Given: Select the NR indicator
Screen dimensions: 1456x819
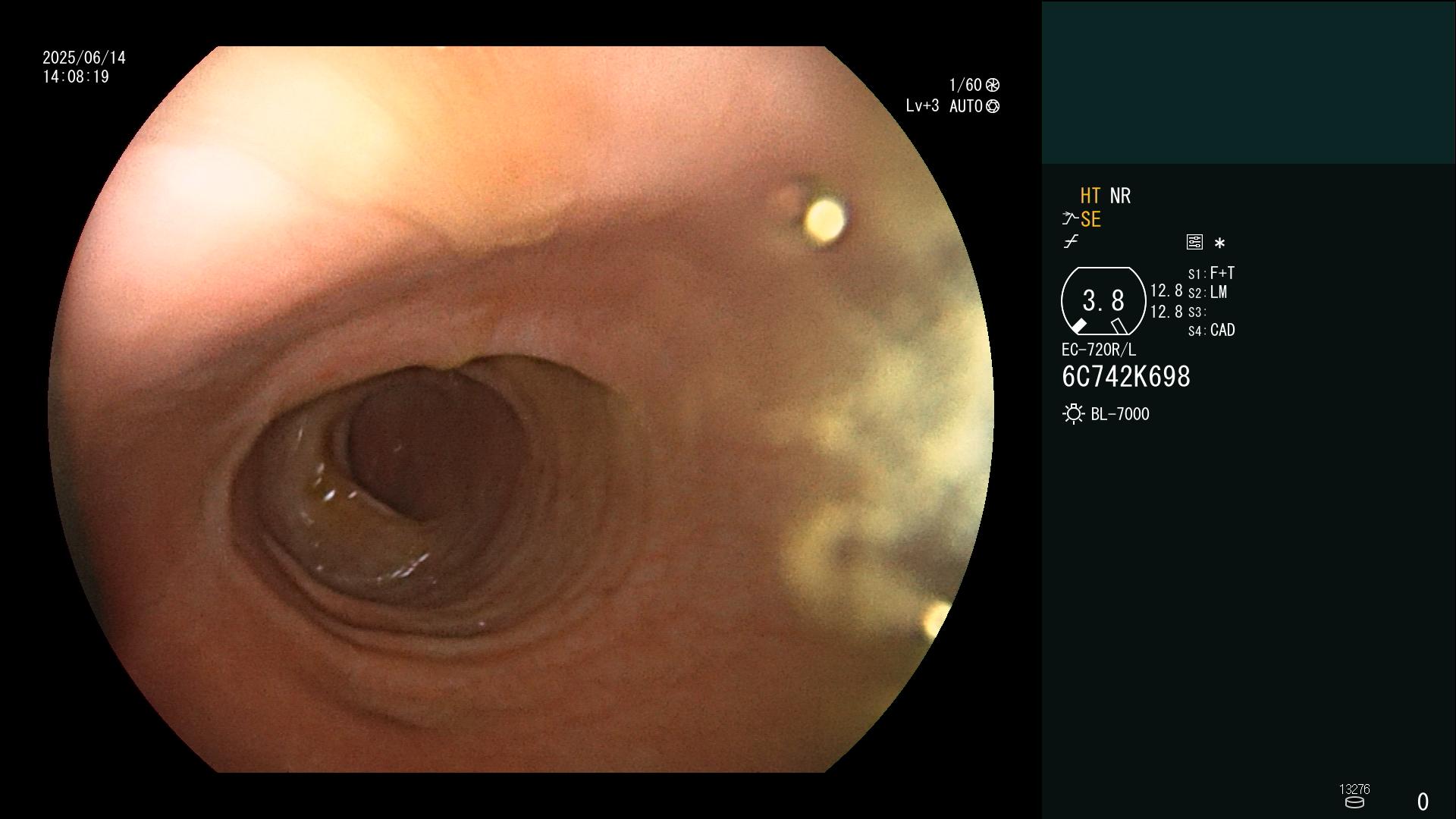Looking at the screenshot, I should (x=1120, y=196).
